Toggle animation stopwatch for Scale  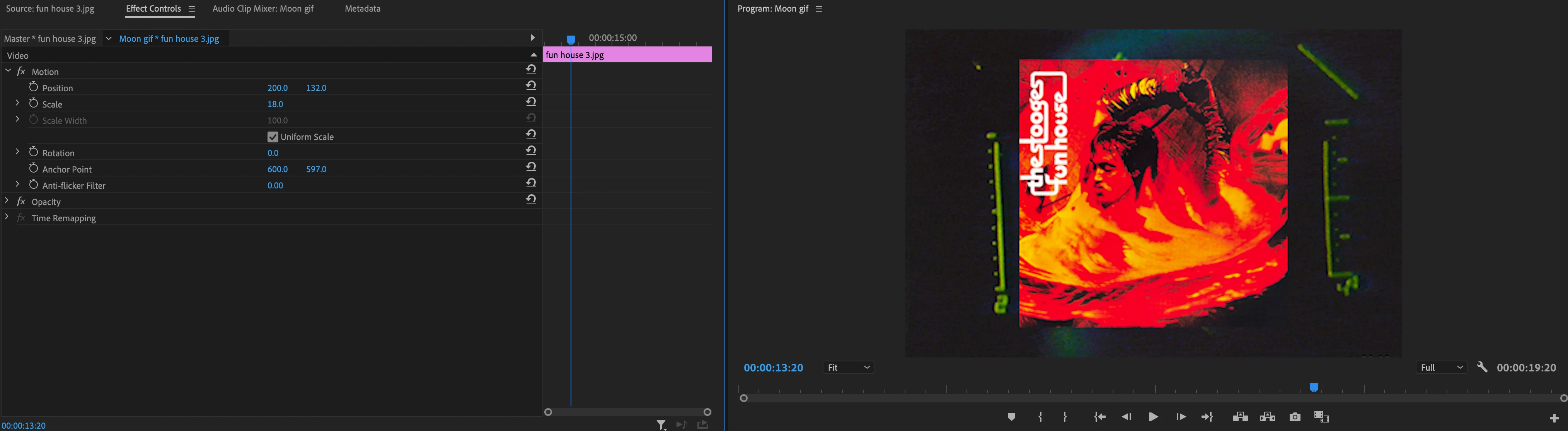[x=34, y=103]
